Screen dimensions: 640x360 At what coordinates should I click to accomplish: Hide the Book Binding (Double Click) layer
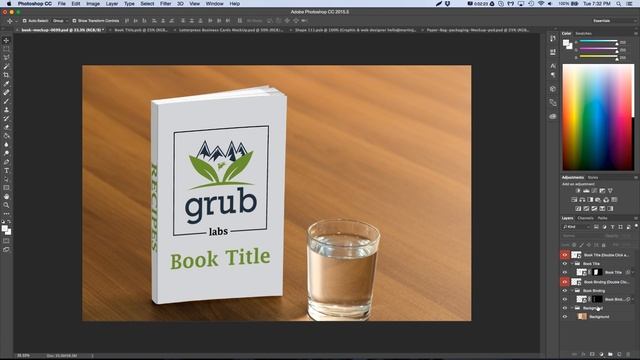pyautogui.click(x=565, y=282)
